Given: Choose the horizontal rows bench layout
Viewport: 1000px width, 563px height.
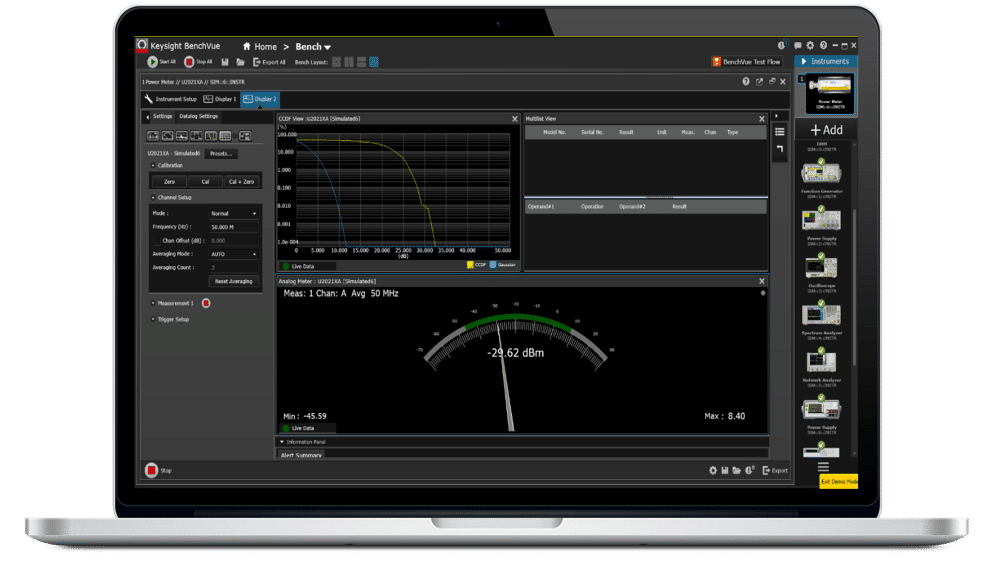Looking at the screenshot, I should (x=362, y=62).
